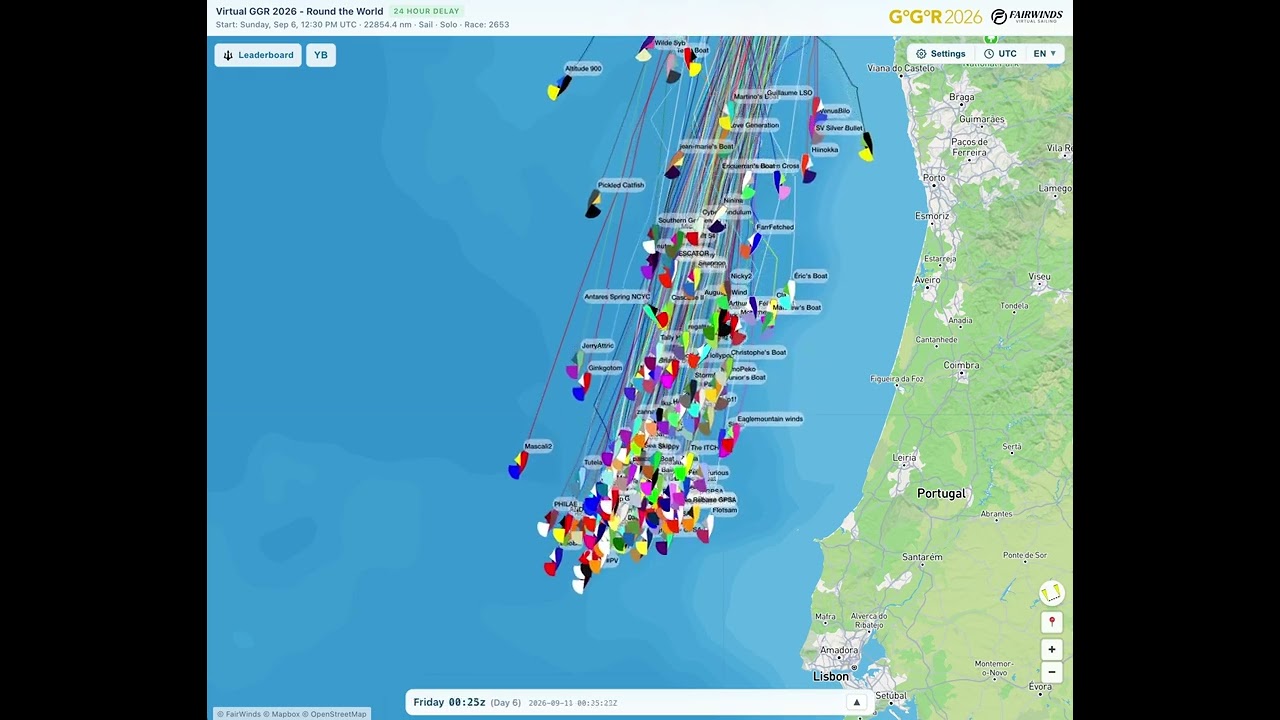The height and width of the screenshot is (720, 1280).
Task: Click the Guillaume LSO boat label
Action: click(789, 93)
